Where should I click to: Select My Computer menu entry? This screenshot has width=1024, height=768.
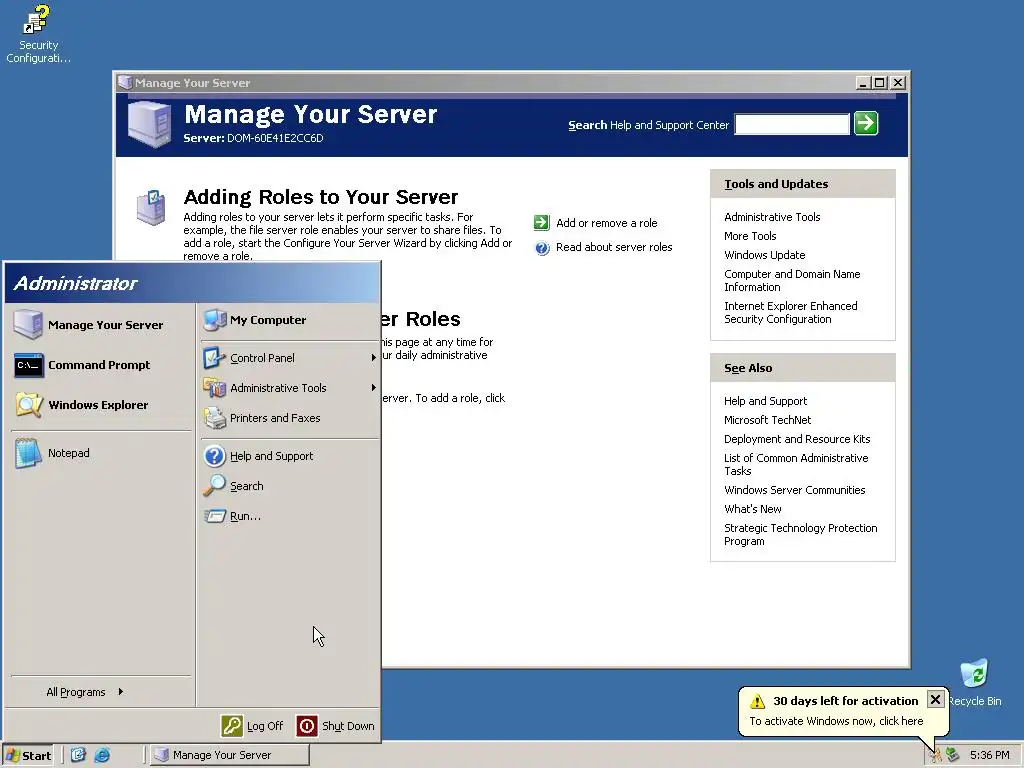[288, 320]
